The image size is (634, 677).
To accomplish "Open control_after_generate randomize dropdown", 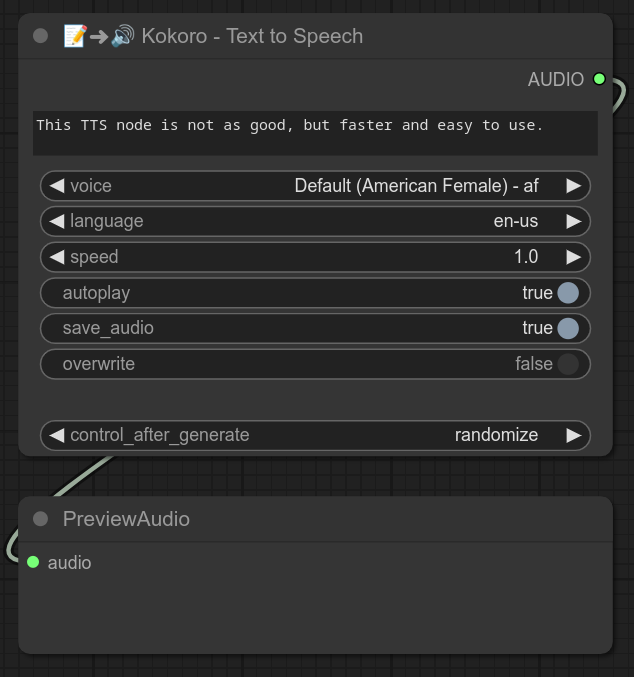I will [496, 435].
